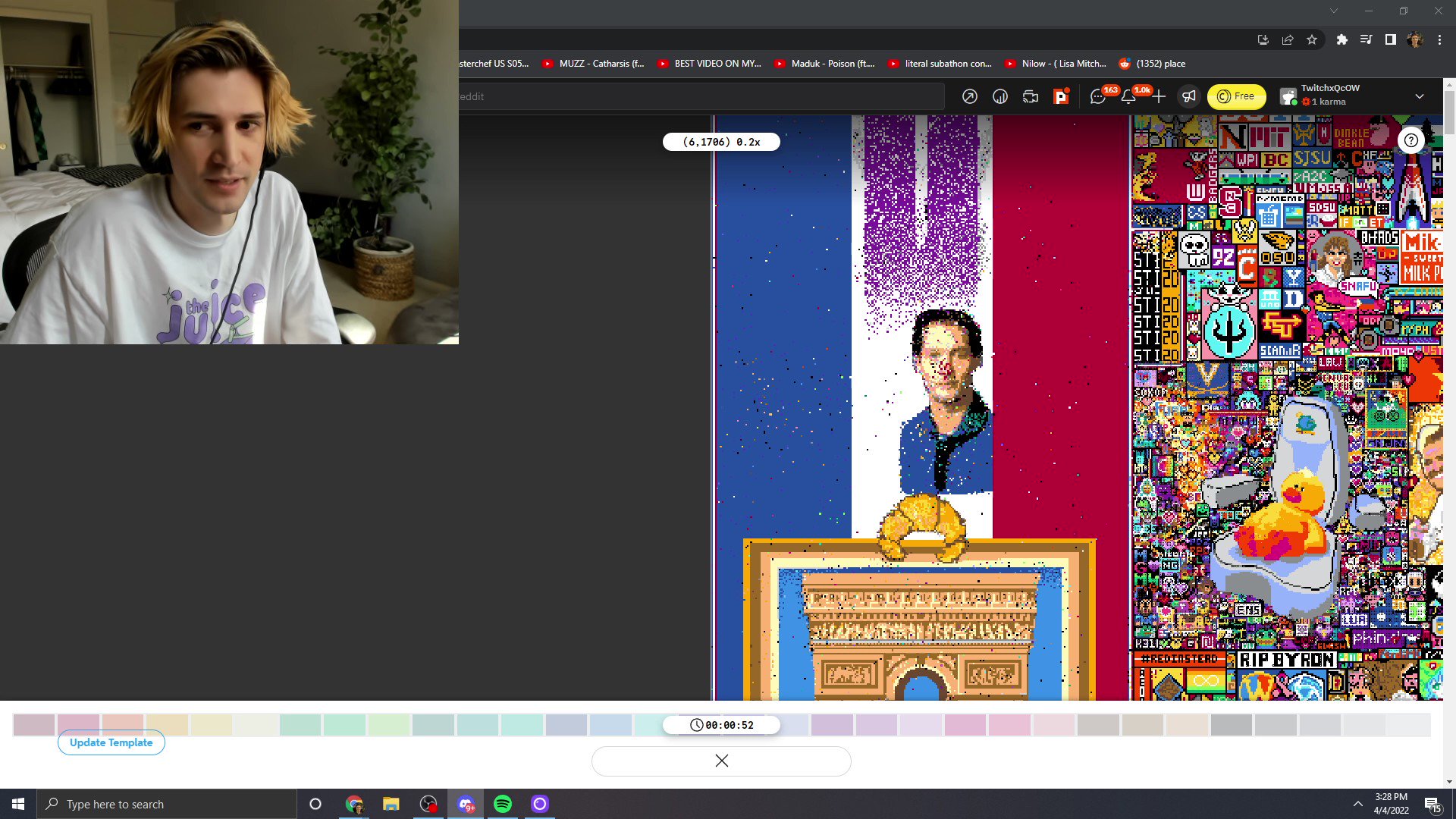The height and width of the screenshot is (819, 1456).
Task: Open Chrome three-dot menu
Action: (1439, 39)
